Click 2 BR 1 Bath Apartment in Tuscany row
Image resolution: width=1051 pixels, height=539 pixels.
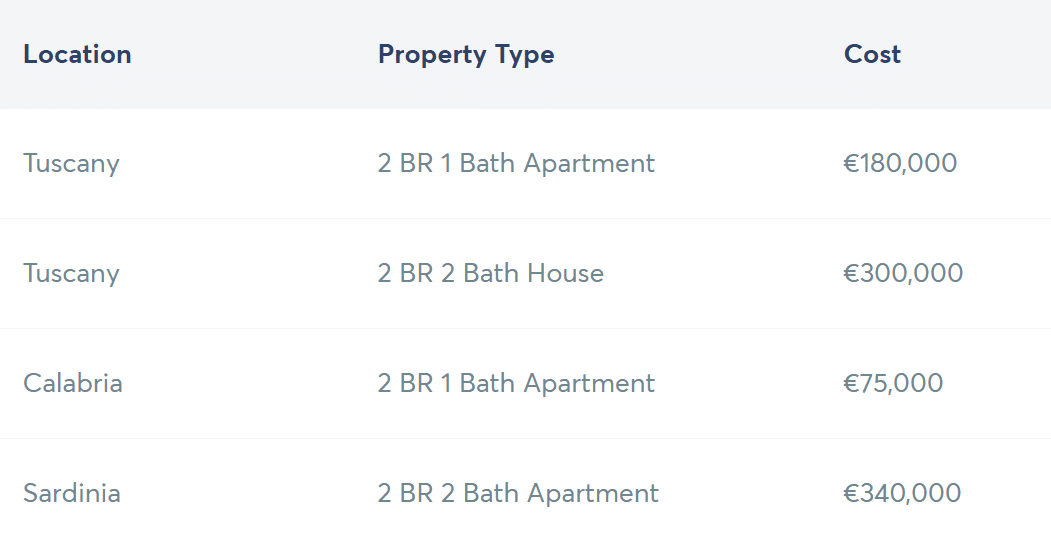click(516, 164)
